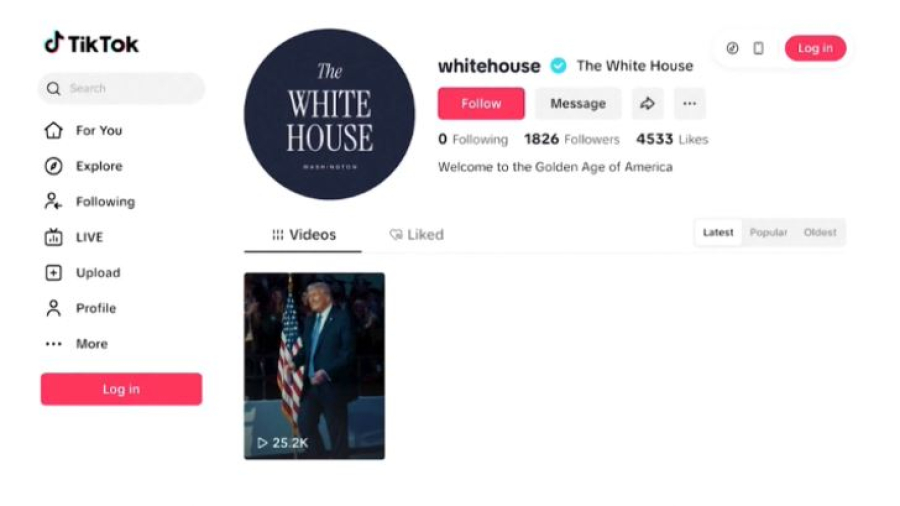Switch to the Liked tab
This screenshot has width=900, height=506.
(416, 235)
